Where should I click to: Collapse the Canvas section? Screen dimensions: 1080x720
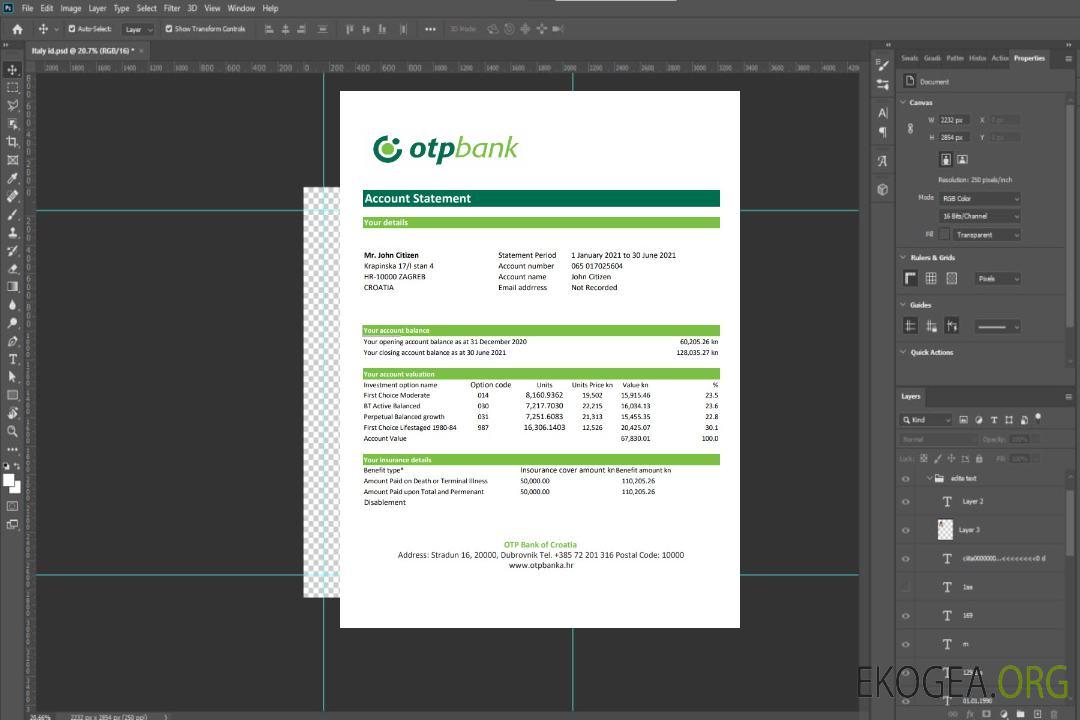[904, 103]
